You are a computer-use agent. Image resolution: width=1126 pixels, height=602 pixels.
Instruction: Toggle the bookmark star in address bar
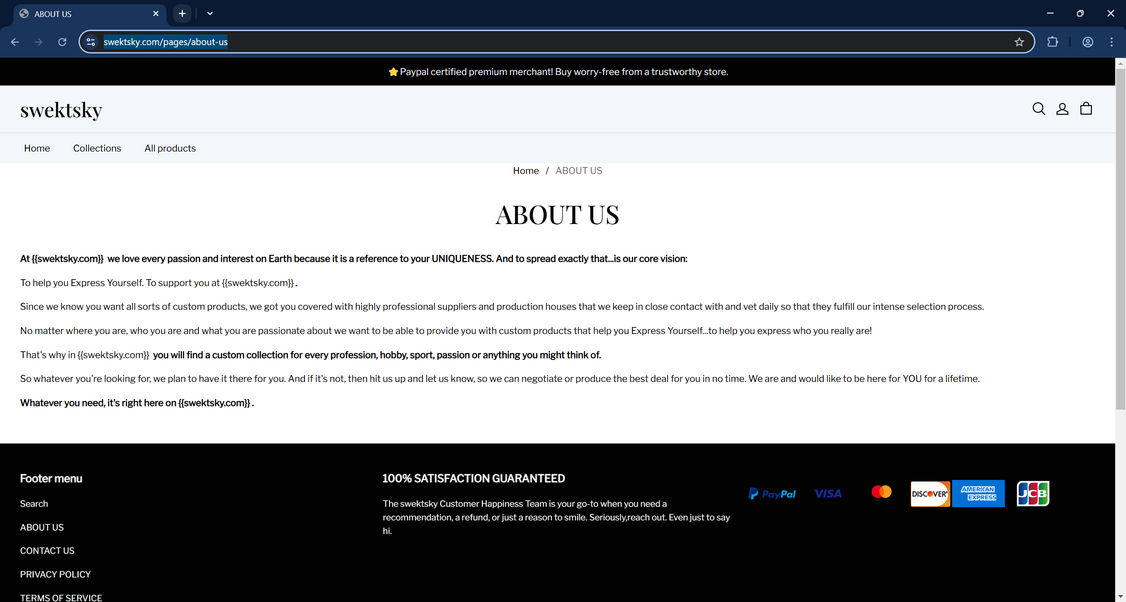(1019, 41)
